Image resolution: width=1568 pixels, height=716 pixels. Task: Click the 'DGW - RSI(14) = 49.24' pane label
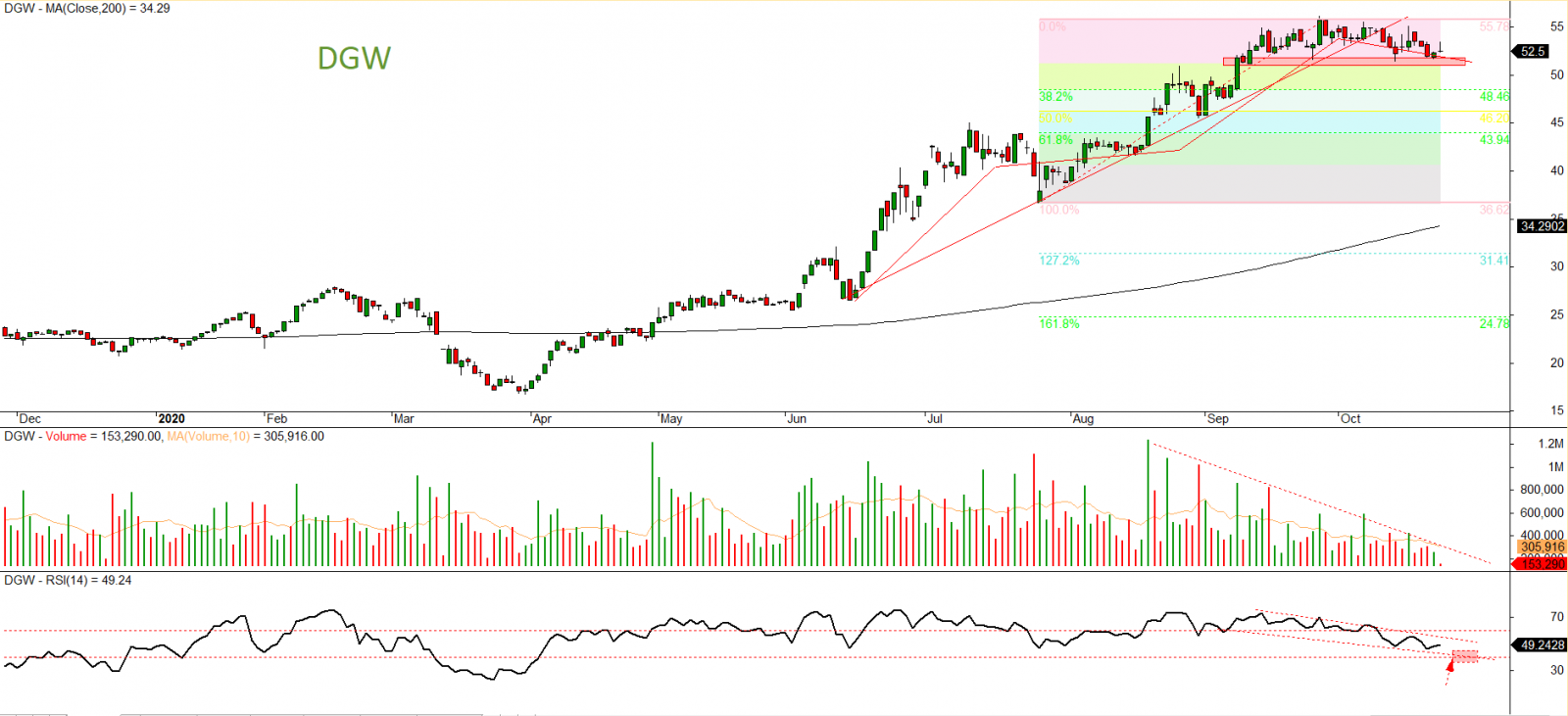pyautogui.click(x=68, y=581)
